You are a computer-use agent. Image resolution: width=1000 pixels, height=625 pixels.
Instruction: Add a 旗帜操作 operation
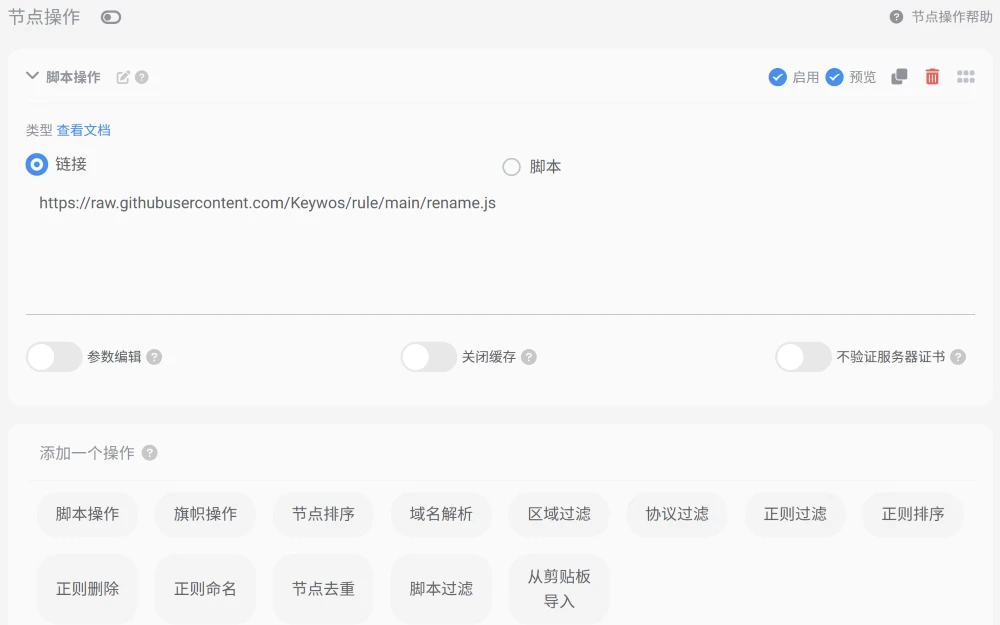pos(205,514)
